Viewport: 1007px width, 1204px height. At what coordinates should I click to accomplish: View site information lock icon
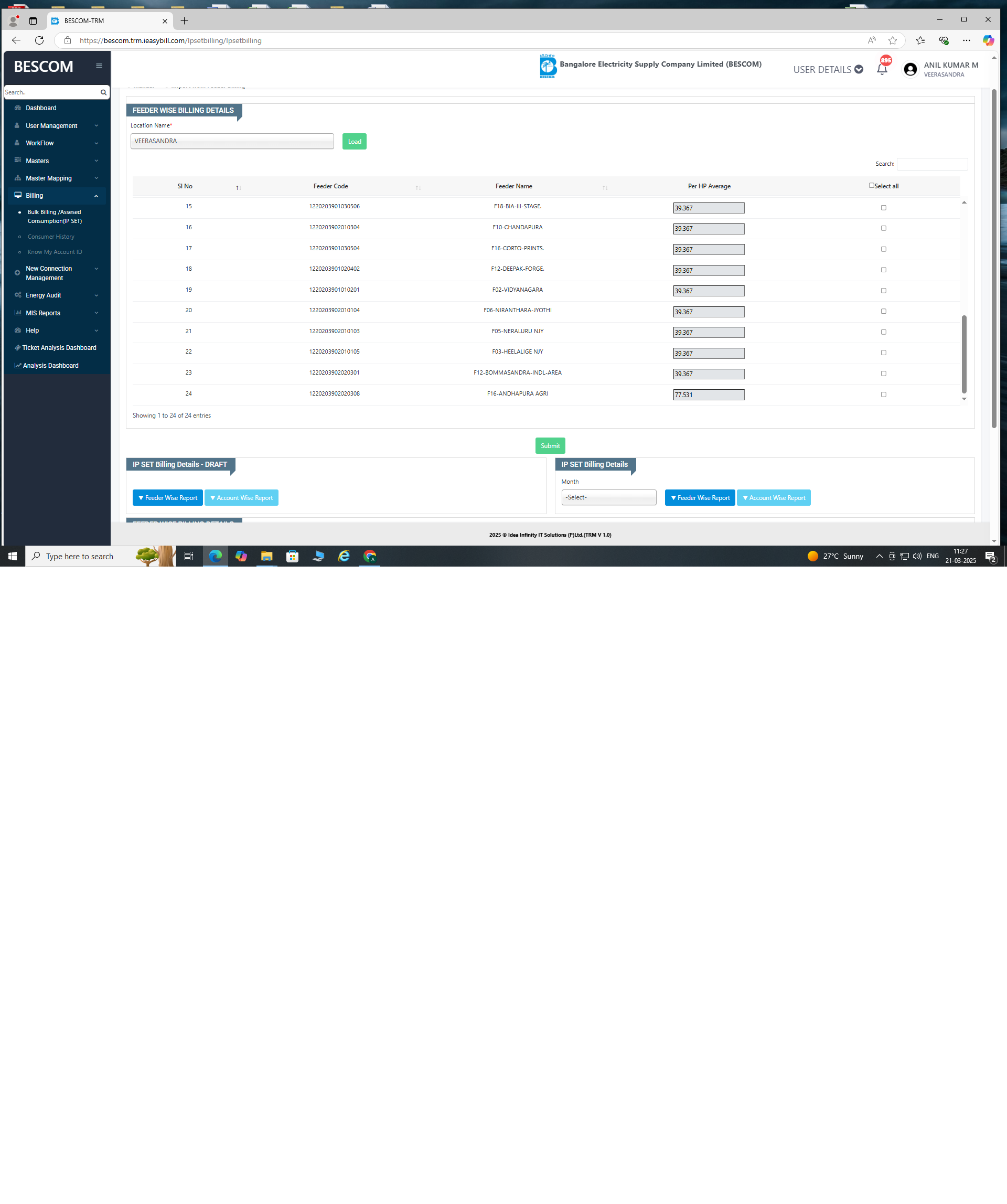pyautogui.click(x=68, y=40)
